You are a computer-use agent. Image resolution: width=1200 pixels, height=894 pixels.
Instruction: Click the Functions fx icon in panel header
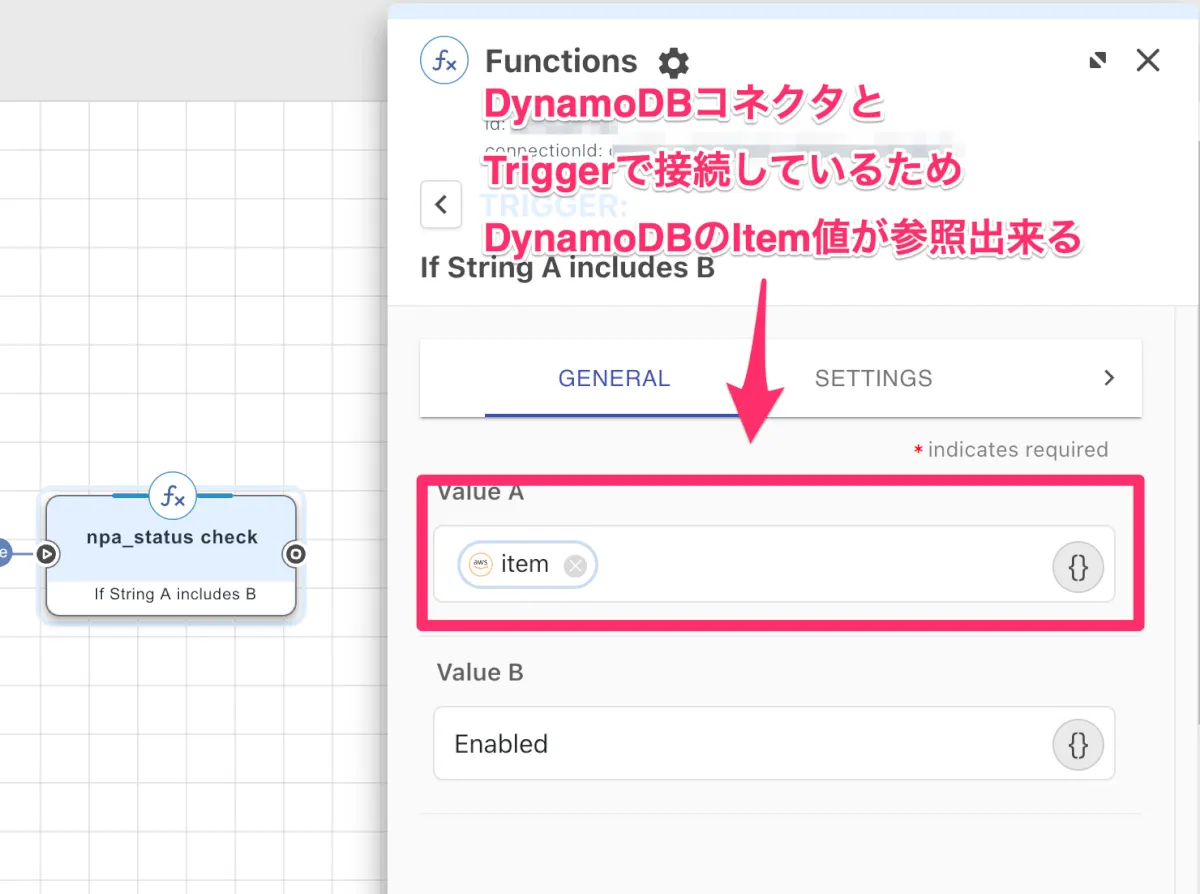click(x=444, y=61)
